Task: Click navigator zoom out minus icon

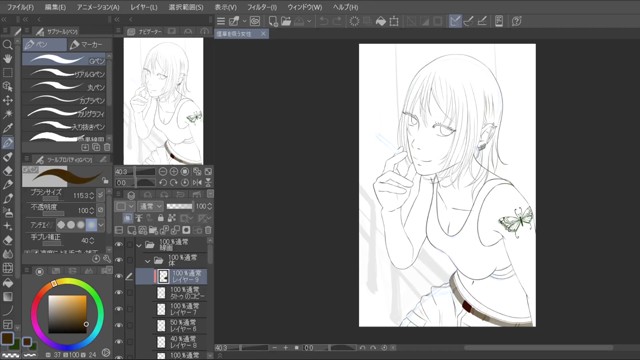Action: 162,171
